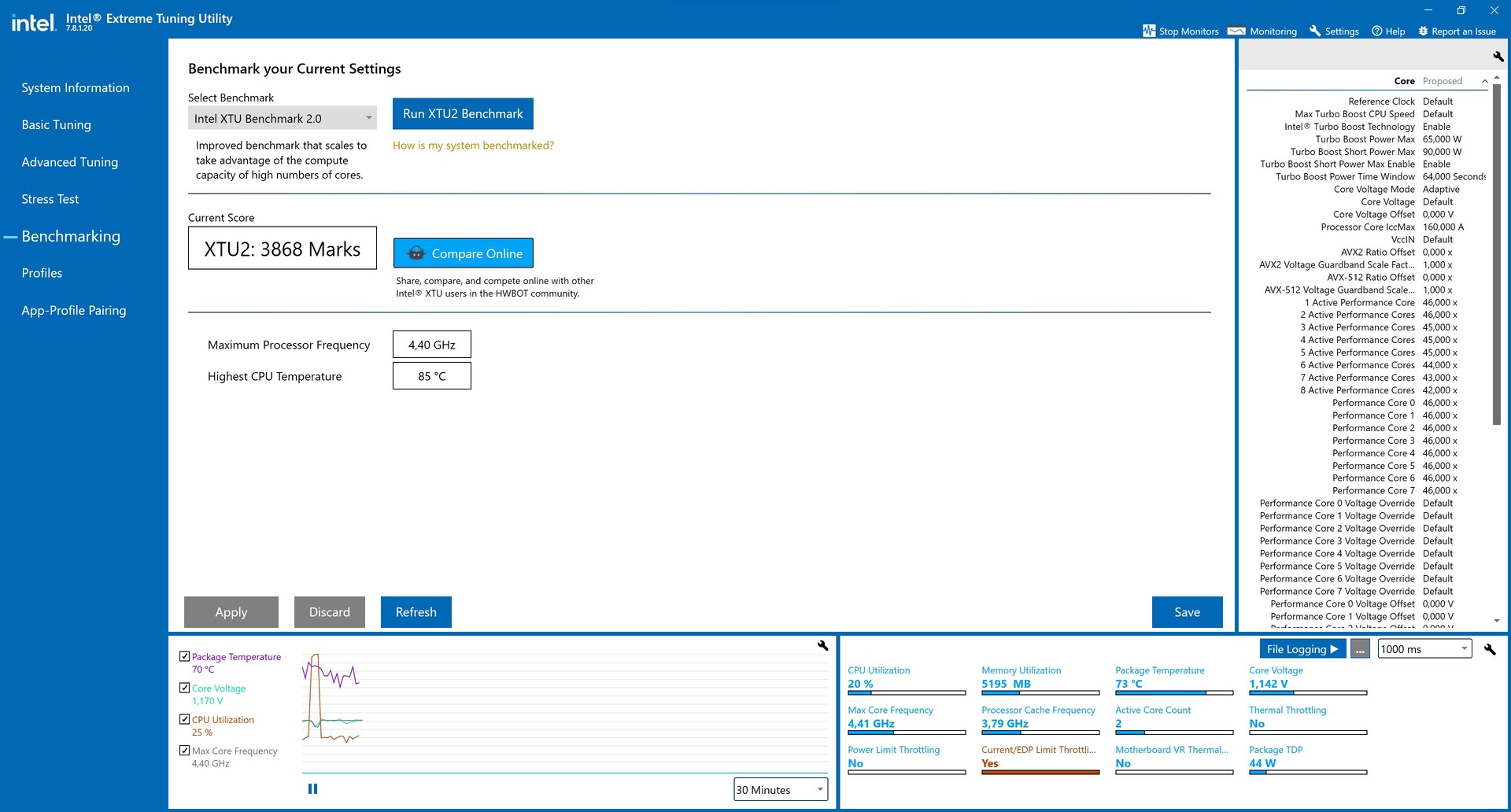Open Advanced Tuning section
1511x812 pixels.
click(70, 162)
